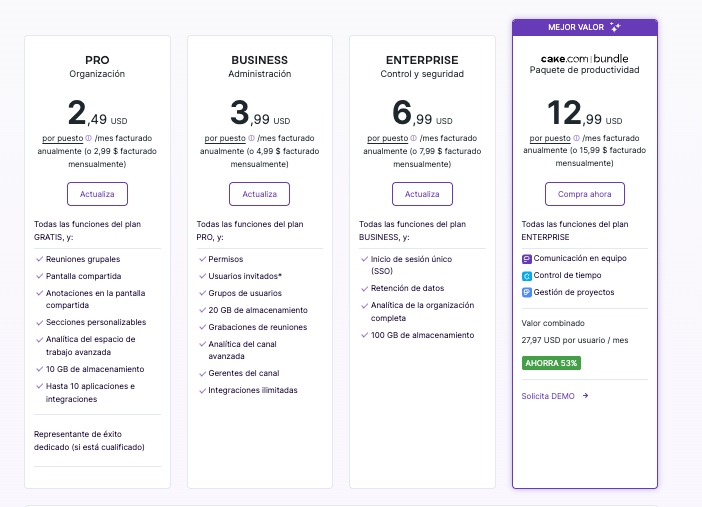Click the arrow next to Solicita DEMO
The height and width of the screenshot is (507, 702).
tap(585, 395)
